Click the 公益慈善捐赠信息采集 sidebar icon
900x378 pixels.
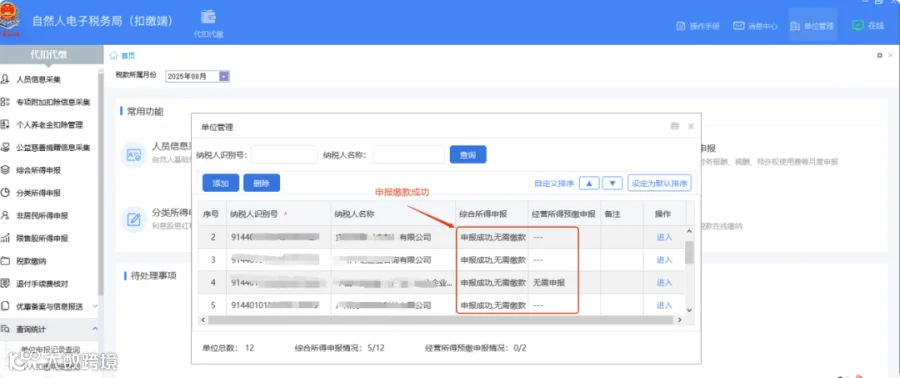coord(5,147)
